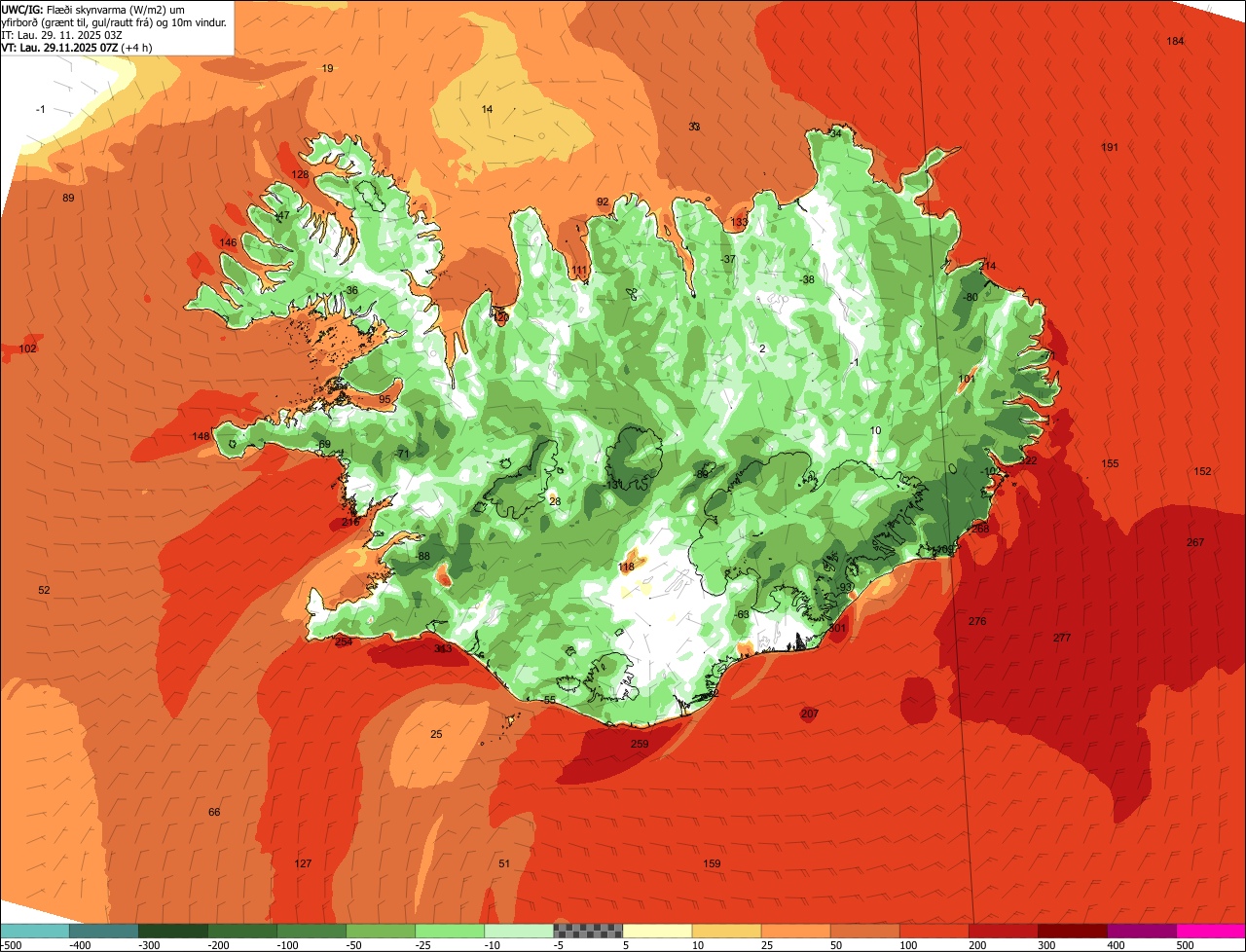1246x952 pixels.
Task: Click the legend swatch between -100 and -50
Action: click(311, 931)
